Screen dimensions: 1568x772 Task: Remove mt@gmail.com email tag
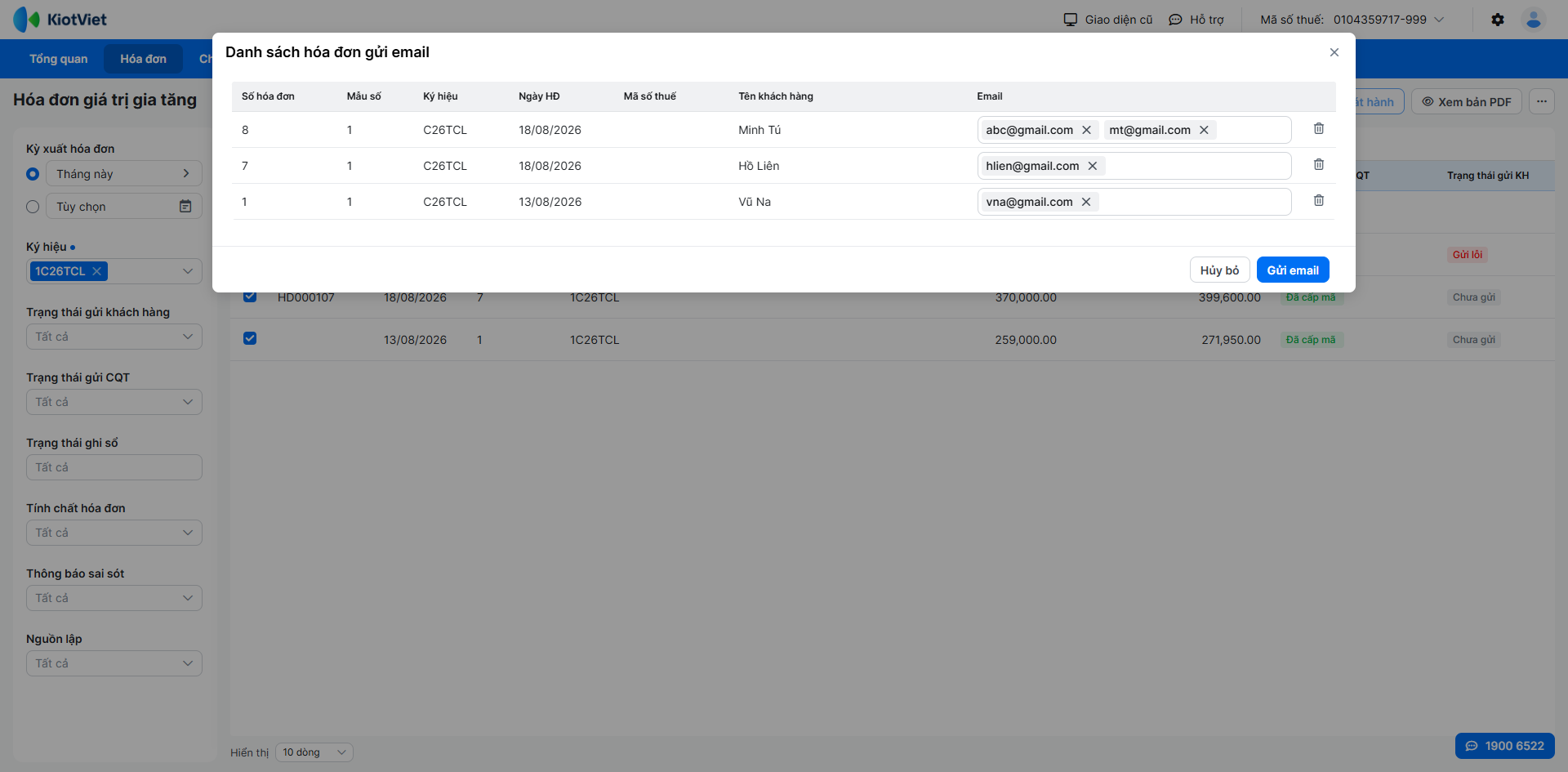point(1204,130)
